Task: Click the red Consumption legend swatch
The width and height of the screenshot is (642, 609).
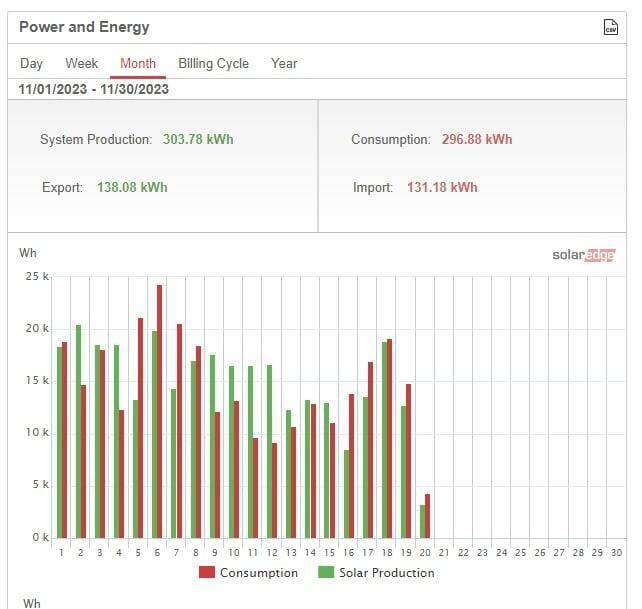Action: coord(207,572)
